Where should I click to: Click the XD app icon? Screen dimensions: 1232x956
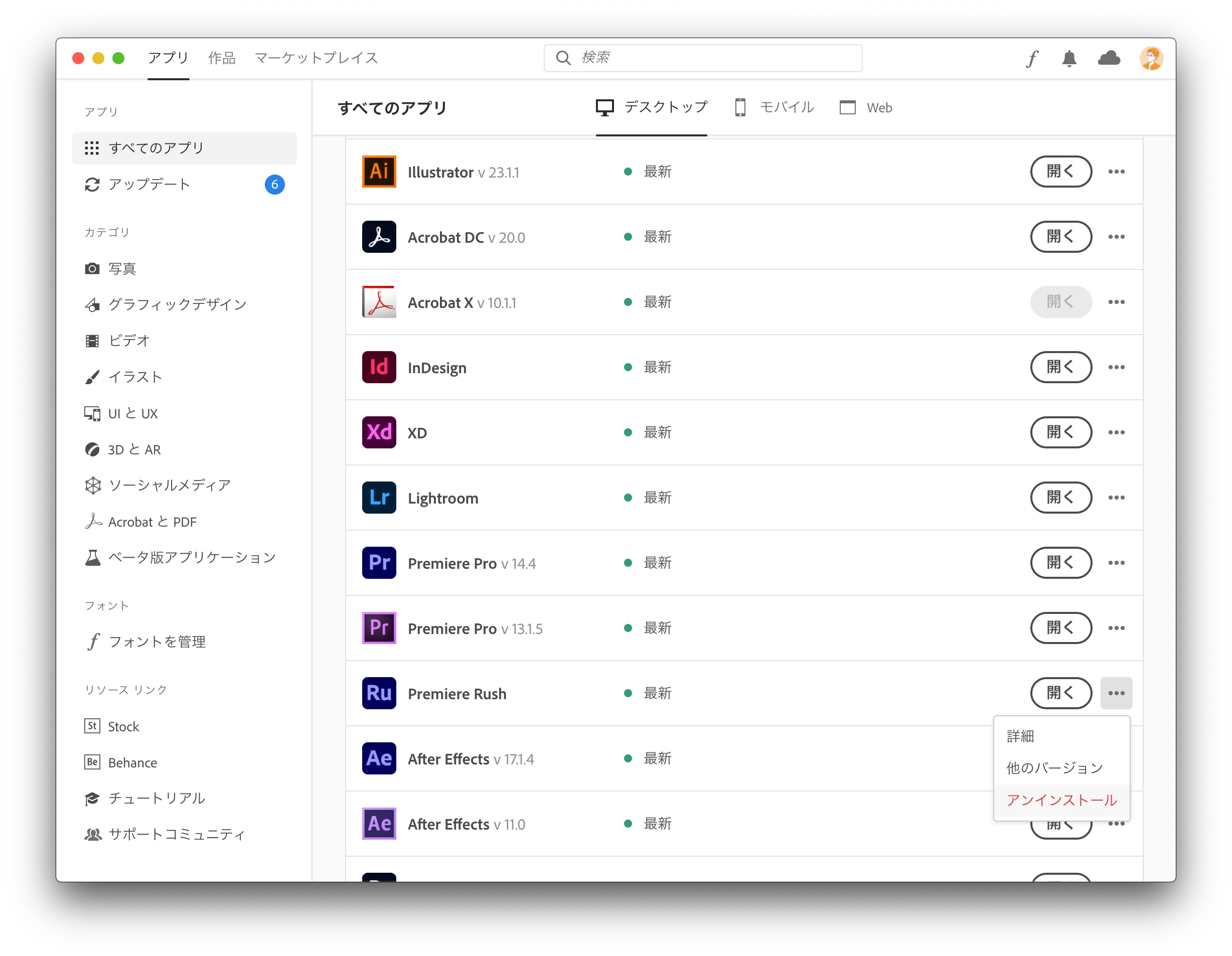coord(379,432)
